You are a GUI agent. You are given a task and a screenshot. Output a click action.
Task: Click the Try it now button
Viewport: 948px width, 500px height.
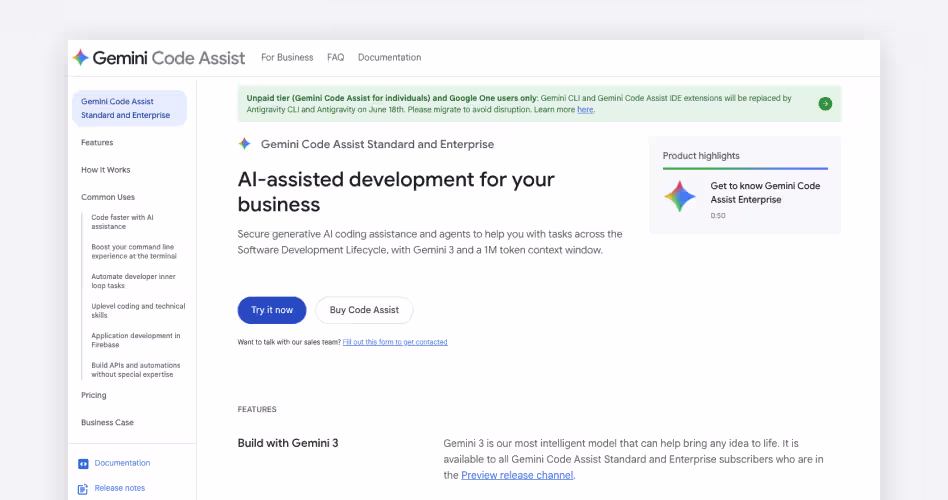click(x=272, y=310)
